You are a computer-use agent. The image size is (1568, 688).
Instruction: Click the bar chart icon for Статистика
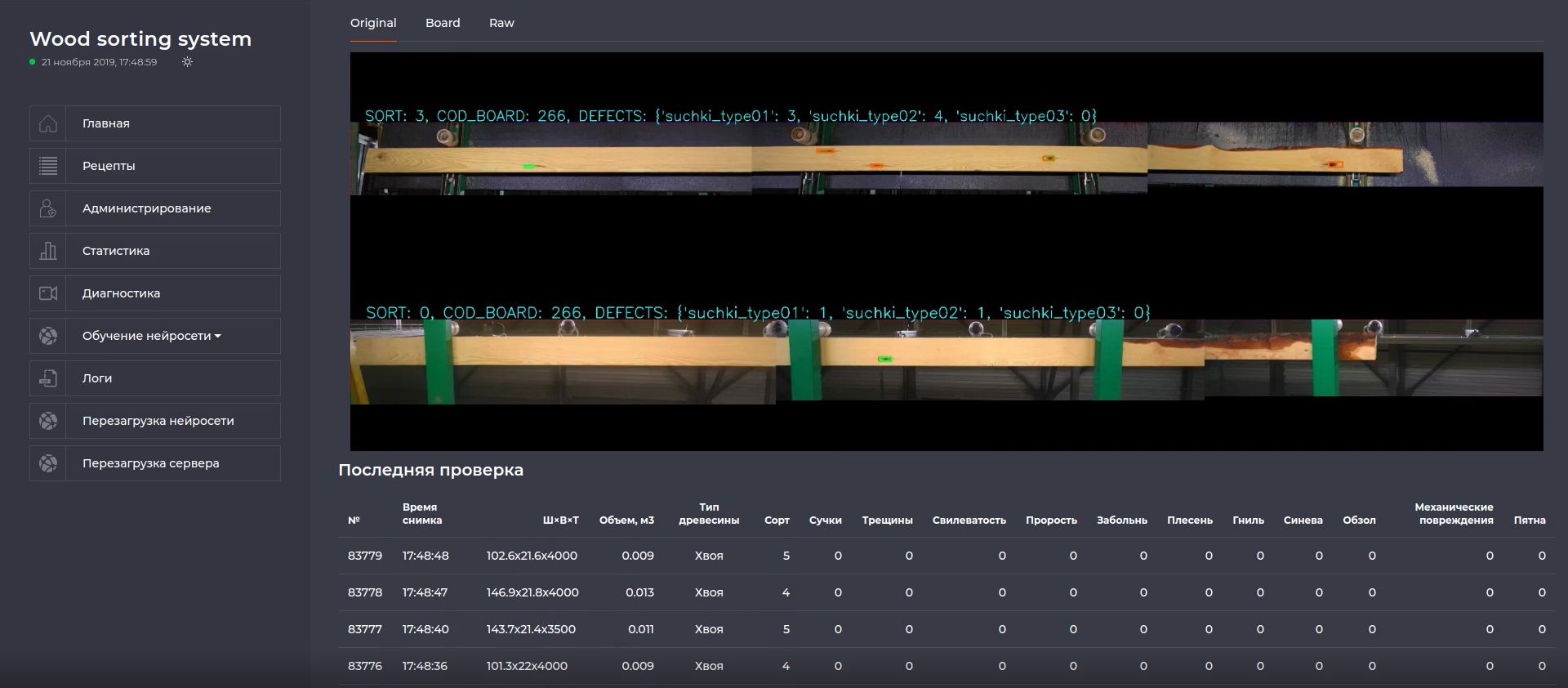(x=48, y=251)
